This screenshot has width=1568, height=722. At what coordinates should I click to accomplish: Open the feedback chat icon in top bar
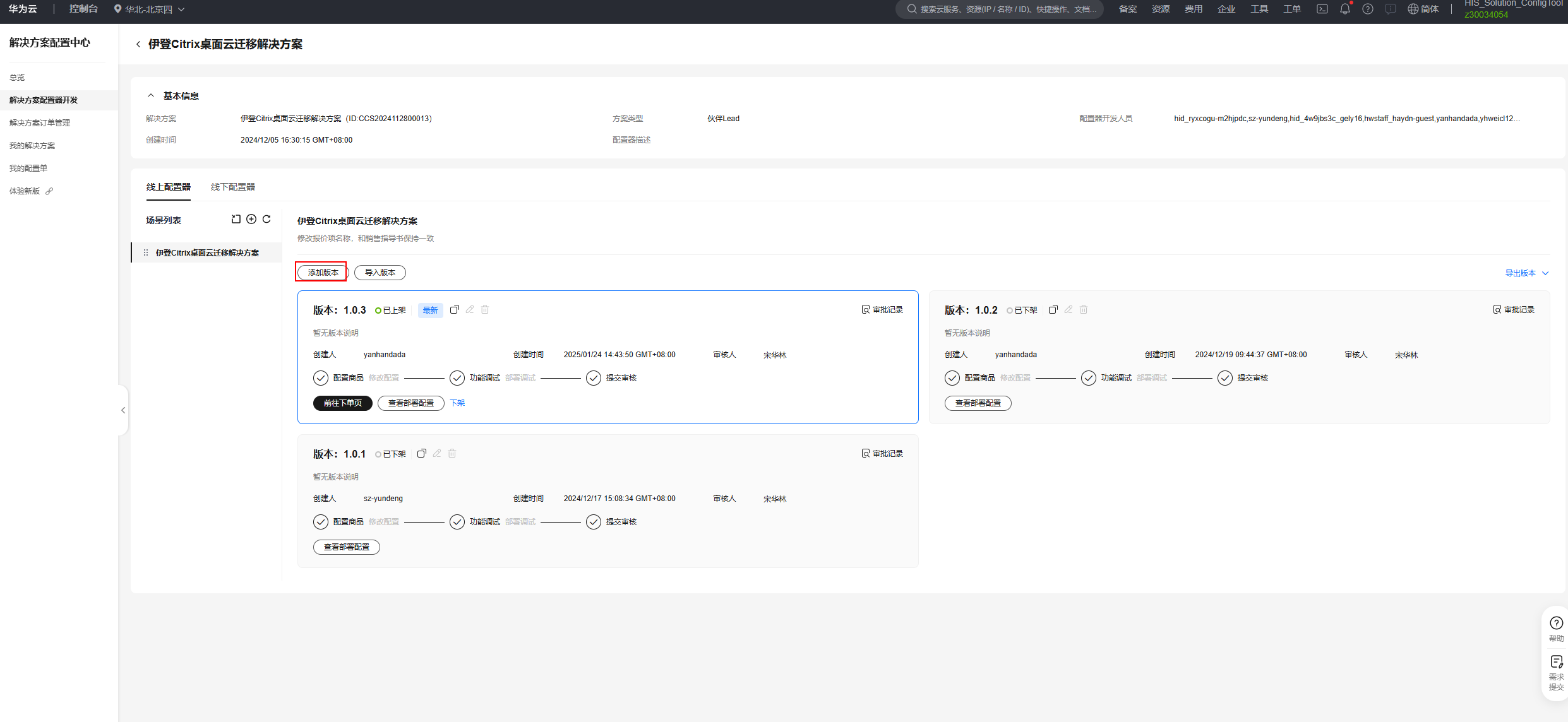tap(1391, 9)
